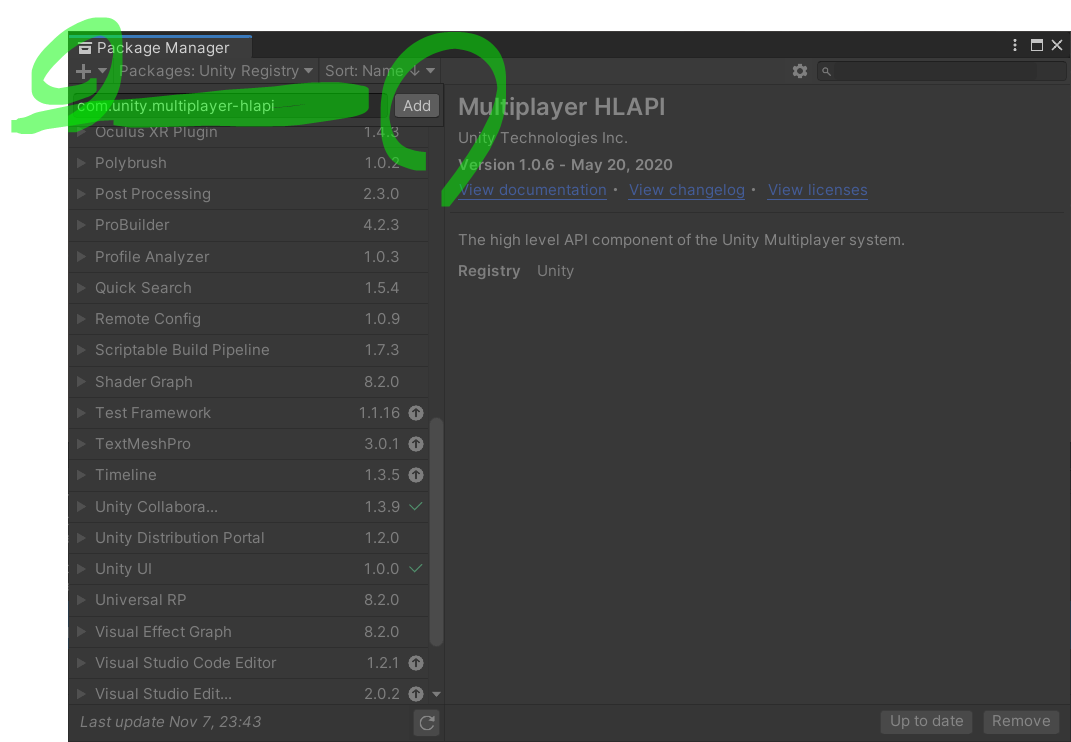Click the scroll down arrow of package list
This screenshot has width=1071, height=742.
point(436,694)
